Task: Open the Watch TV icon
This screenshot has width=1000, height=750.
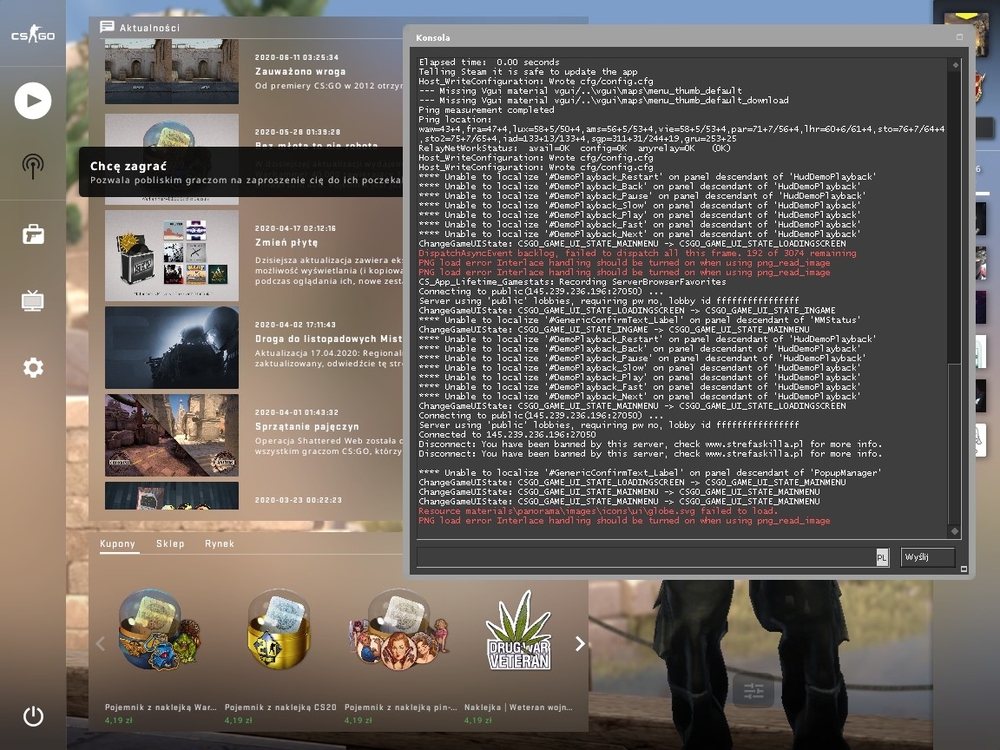Action: point(33,300)
